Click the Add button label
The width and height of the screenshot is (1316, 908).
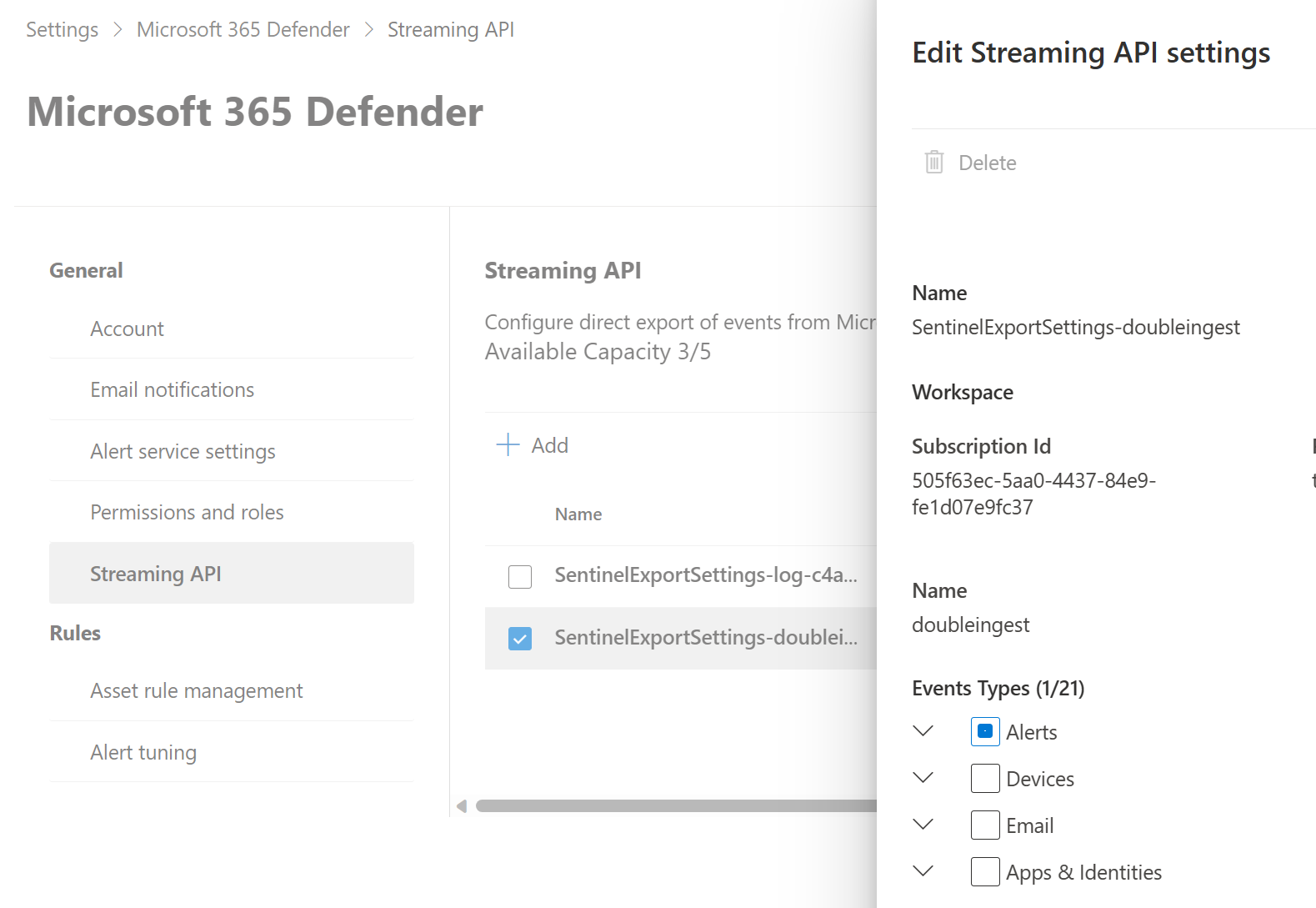[x=550, y=445]
